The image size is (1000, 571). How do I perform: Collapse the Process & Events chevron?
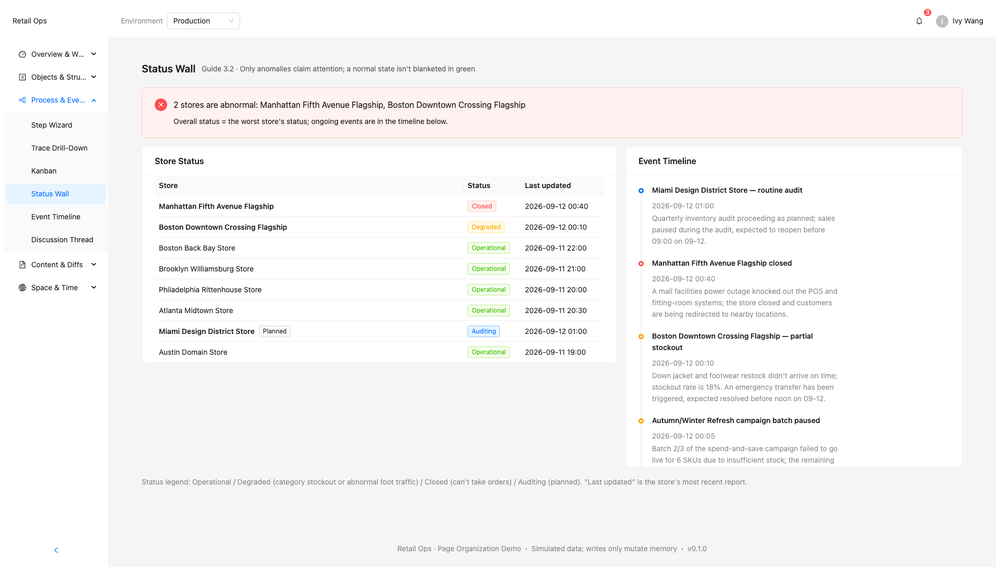coord(94,100)
